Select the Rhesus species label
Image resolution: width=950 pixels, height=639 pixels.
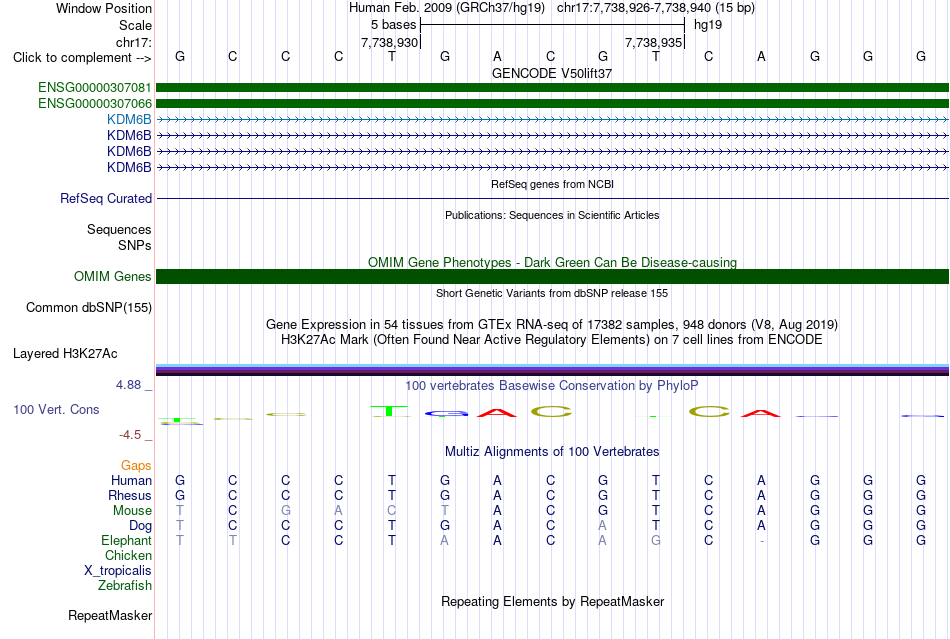click(x=130, y=496)
